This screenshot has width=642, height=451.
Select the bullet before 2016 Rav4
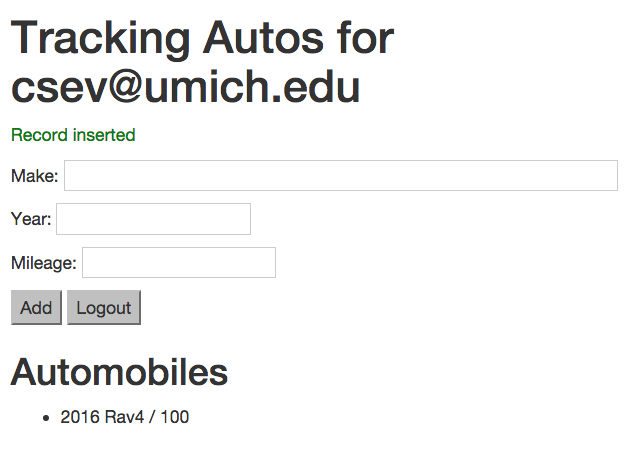tap(46, 418)
